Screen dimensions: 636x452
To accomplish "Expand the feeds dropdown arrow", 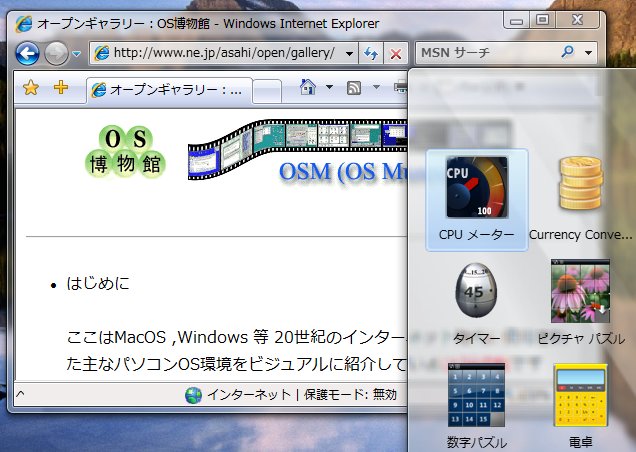I will point(376,87).
